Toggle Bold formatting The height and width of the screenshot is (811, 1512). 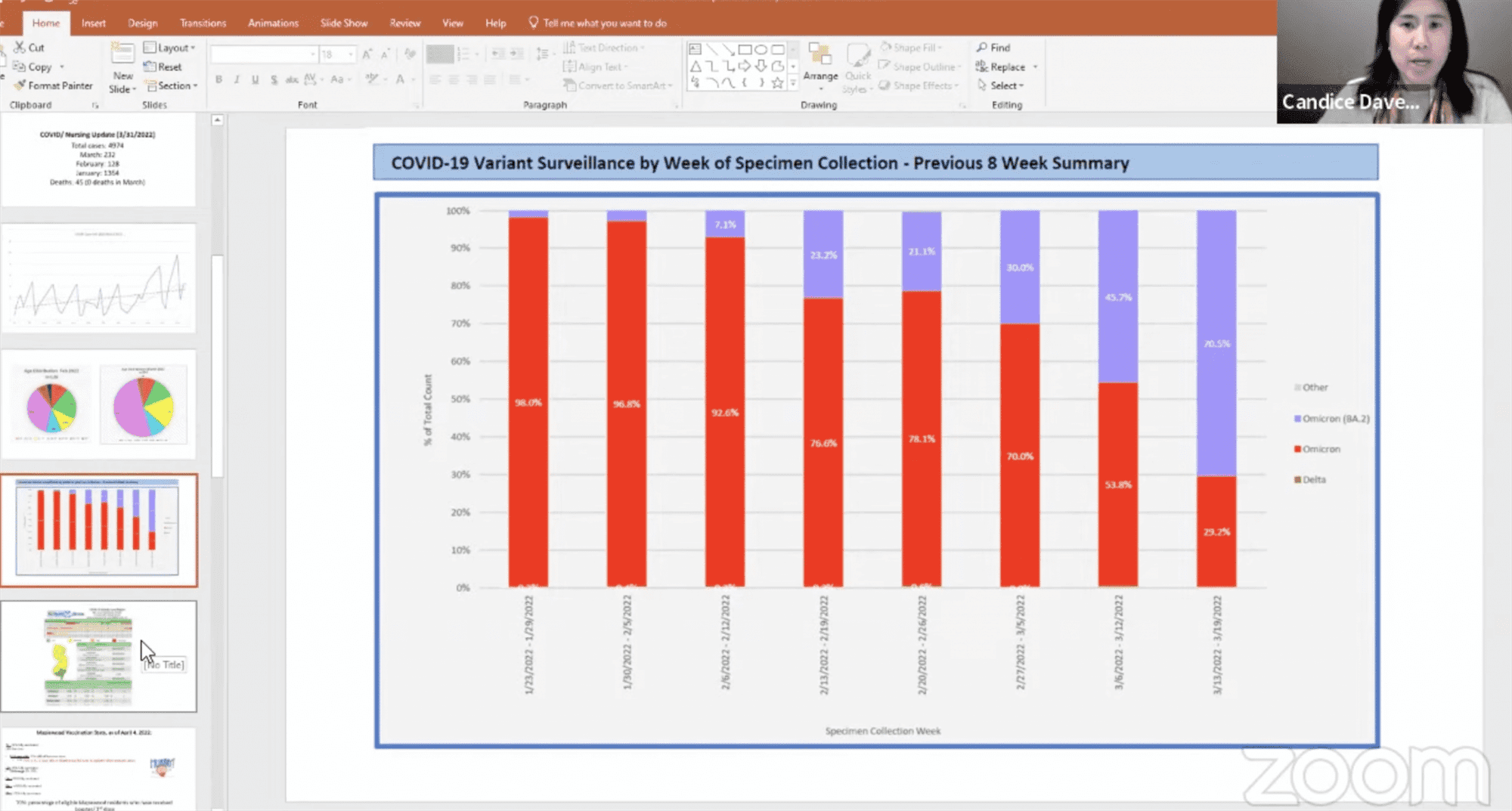(x=218, y=79)
